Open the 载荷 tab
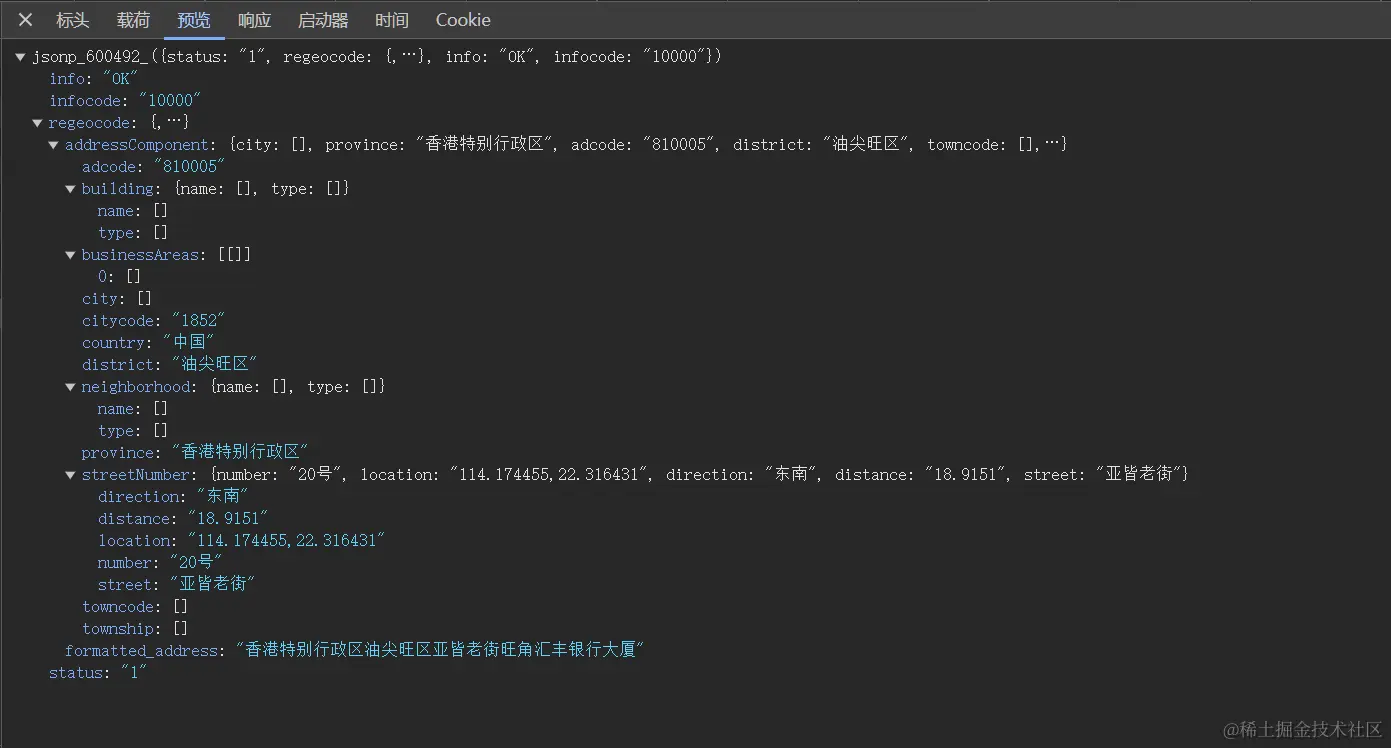Screen dimensions: 1391x748 133,20
